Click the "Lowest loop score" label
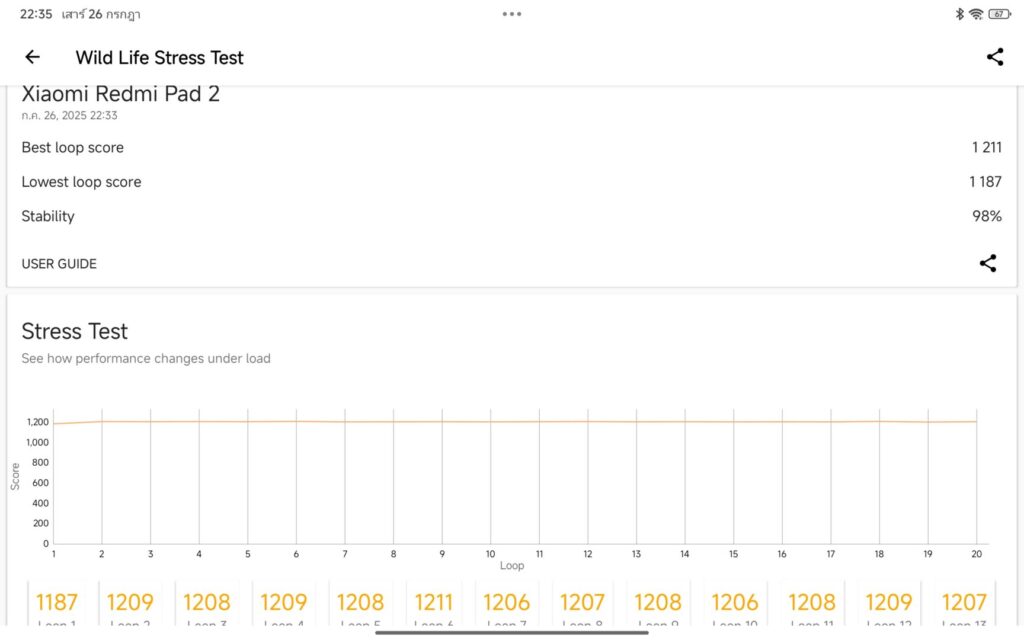The image size is (1024, 640). tap(81, 182)
